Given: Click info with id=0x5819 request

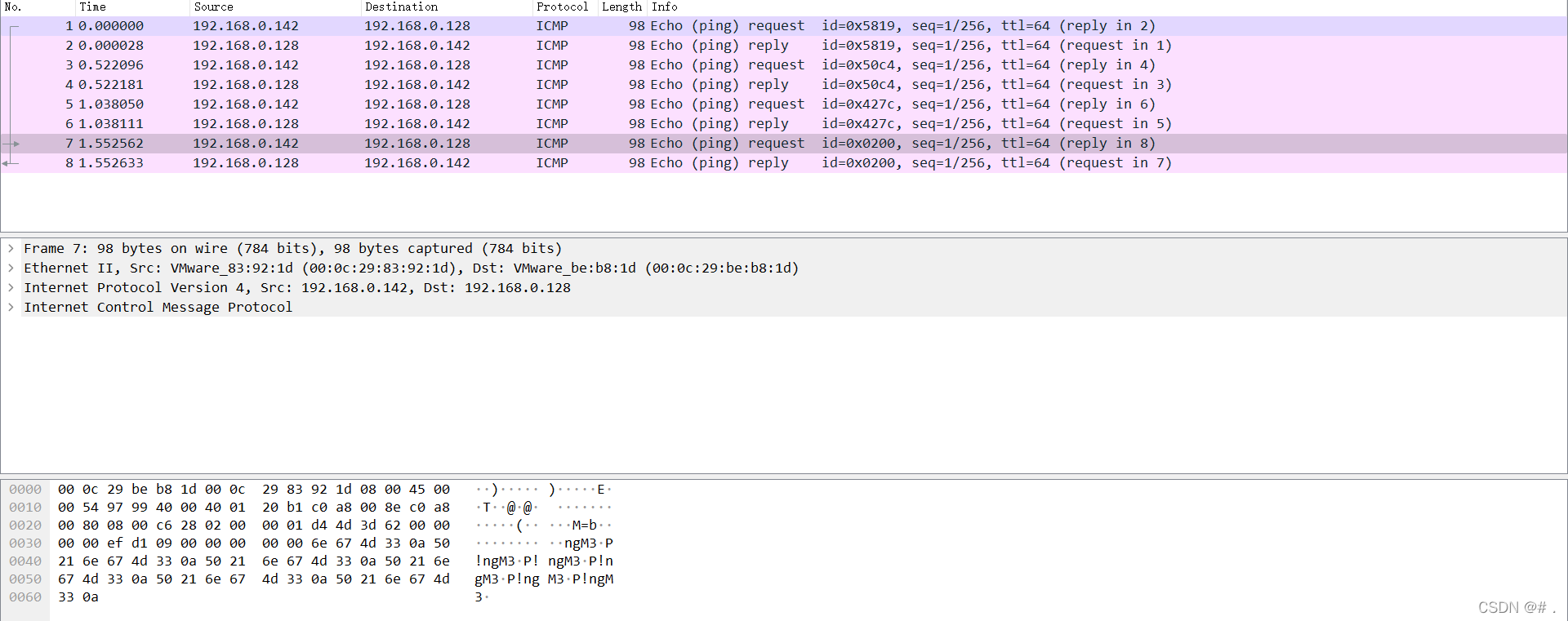Looking at the screenshot, I should pos(902,26).
